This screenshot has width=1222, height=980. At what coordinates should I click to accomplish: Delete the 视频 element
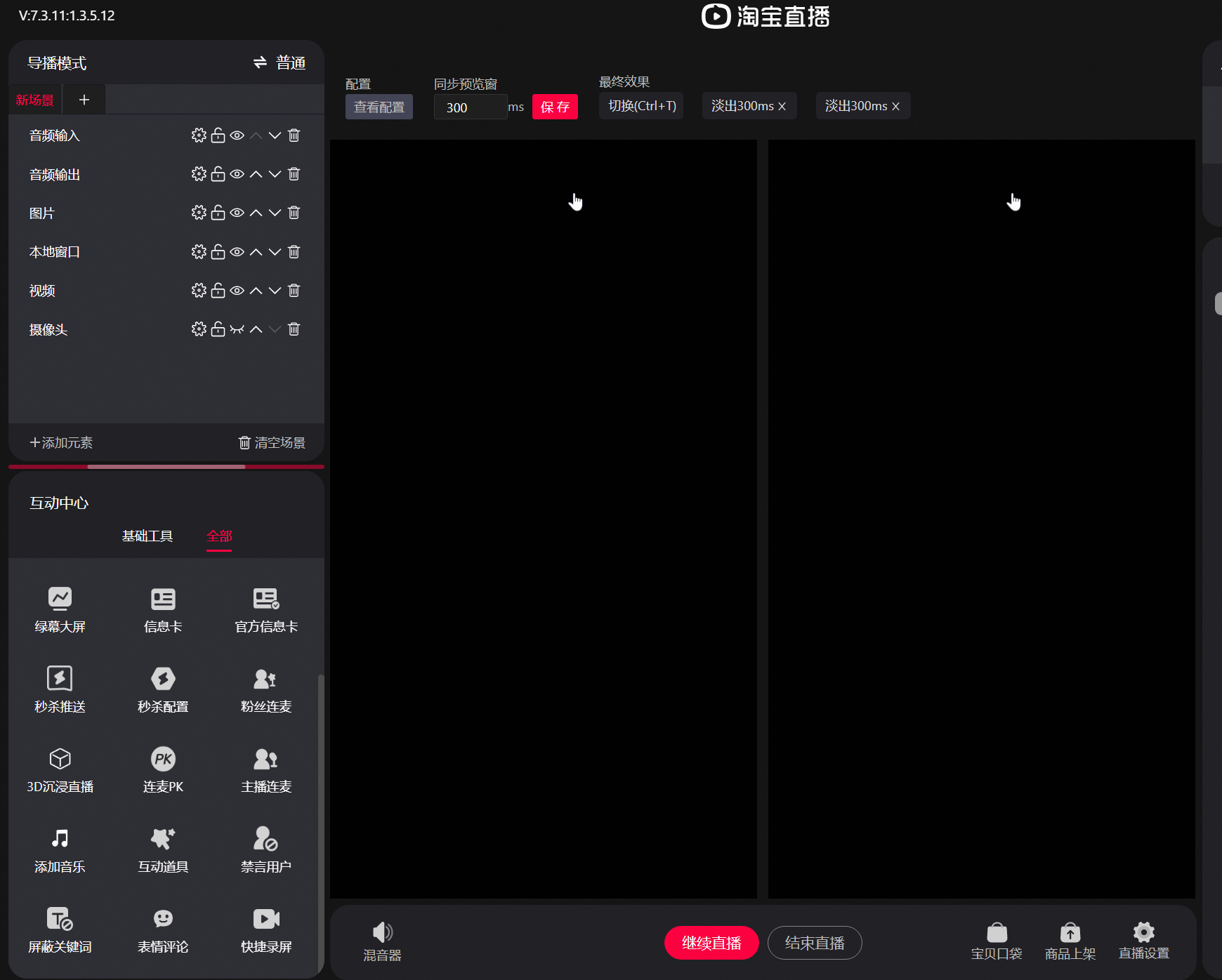point(294,290)
